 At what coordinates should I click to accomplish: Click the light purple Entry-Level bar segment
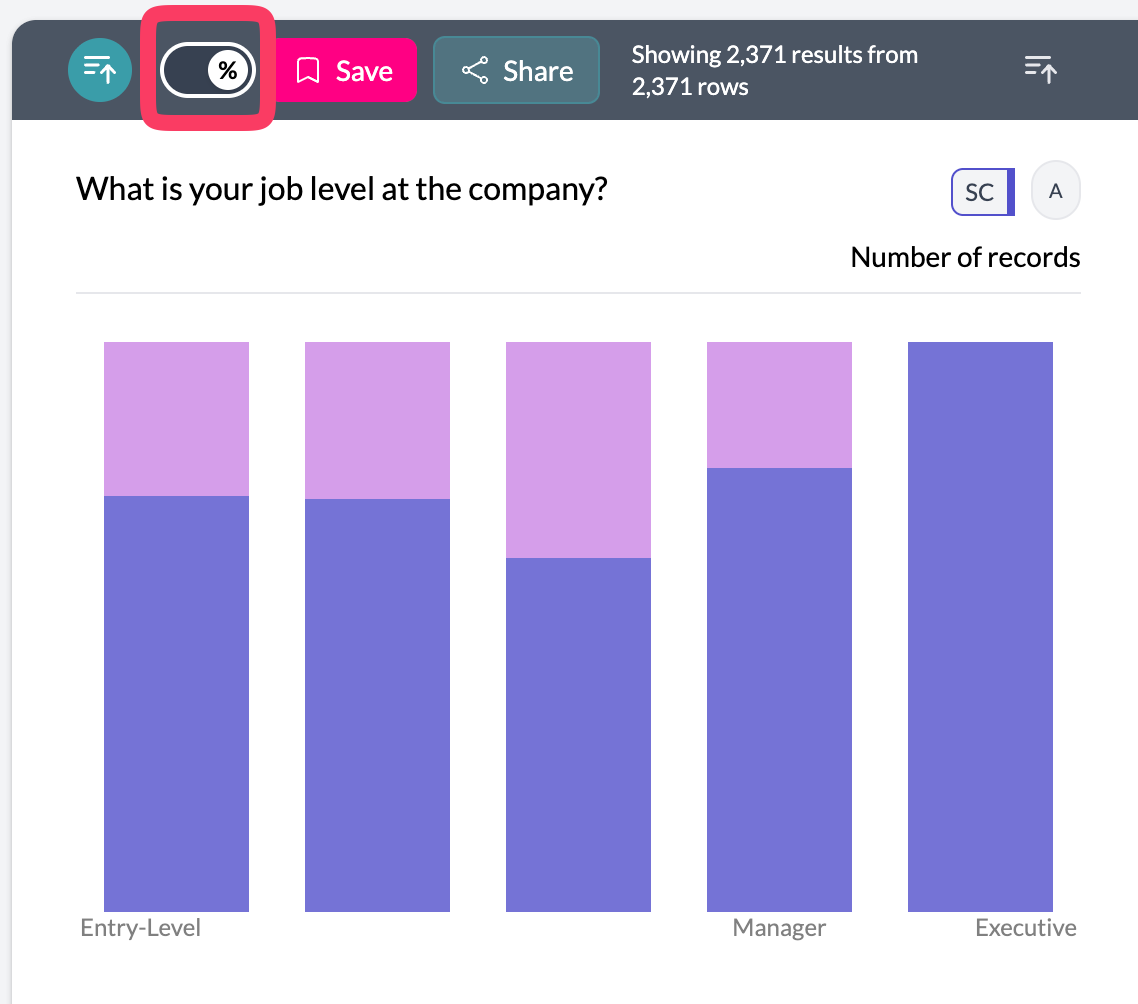(x=176, y=418)
